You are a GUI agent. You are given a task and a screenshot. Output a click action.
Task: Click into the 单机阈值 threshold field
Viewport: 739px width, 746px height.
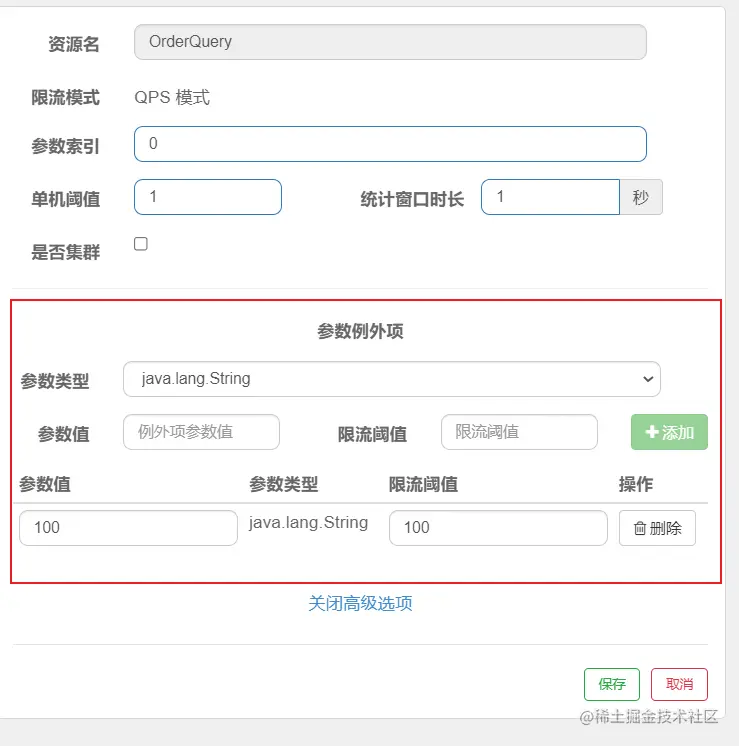(x=208, y=197)
